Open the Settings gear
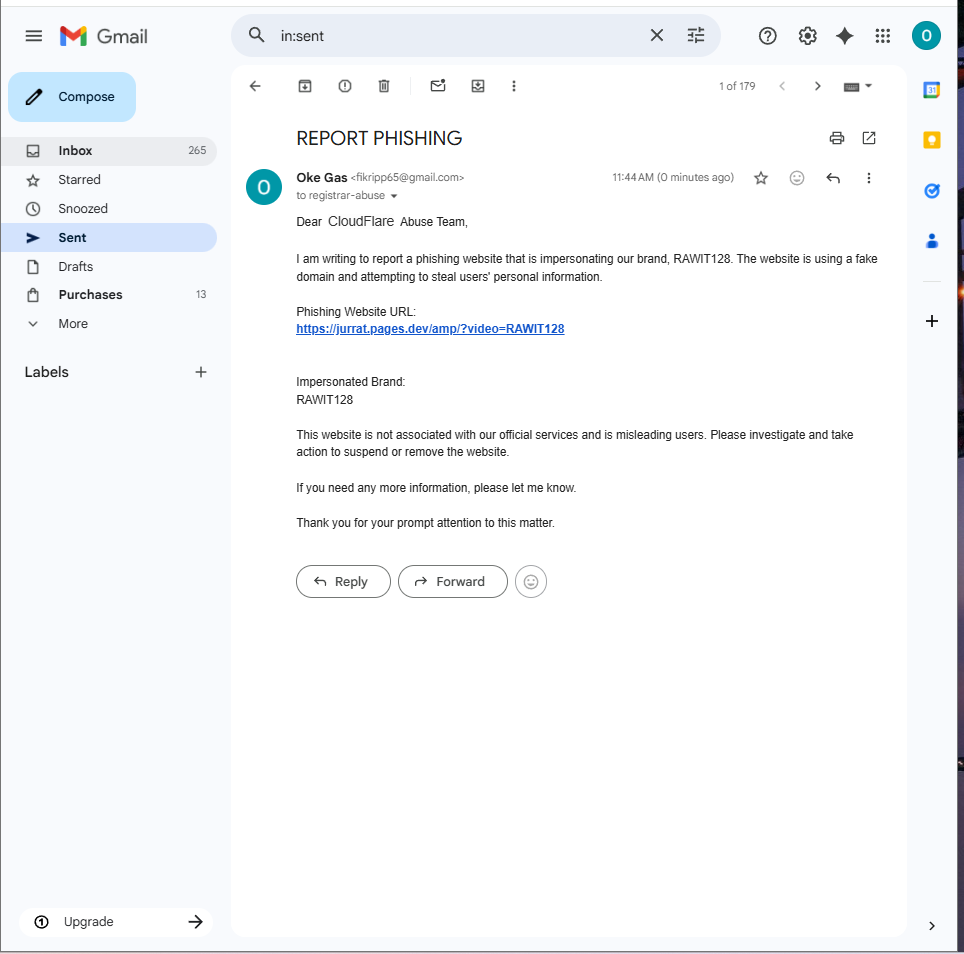This screenshot has width=964, height=954. coord(807,36)
